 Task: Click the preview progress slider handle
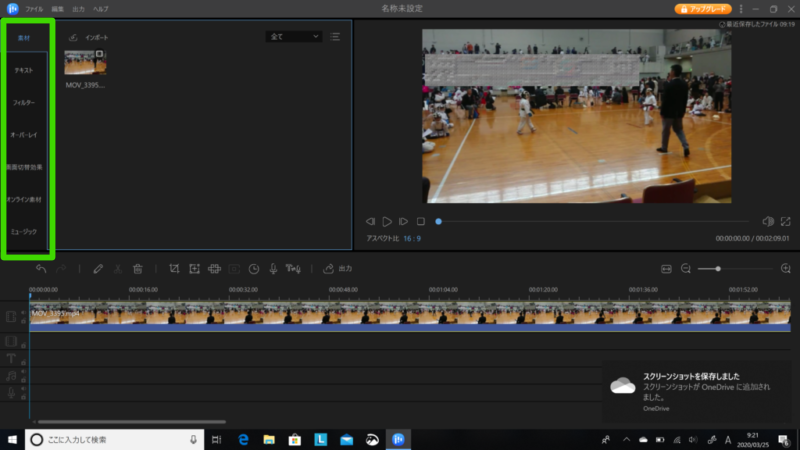point(438,221)
